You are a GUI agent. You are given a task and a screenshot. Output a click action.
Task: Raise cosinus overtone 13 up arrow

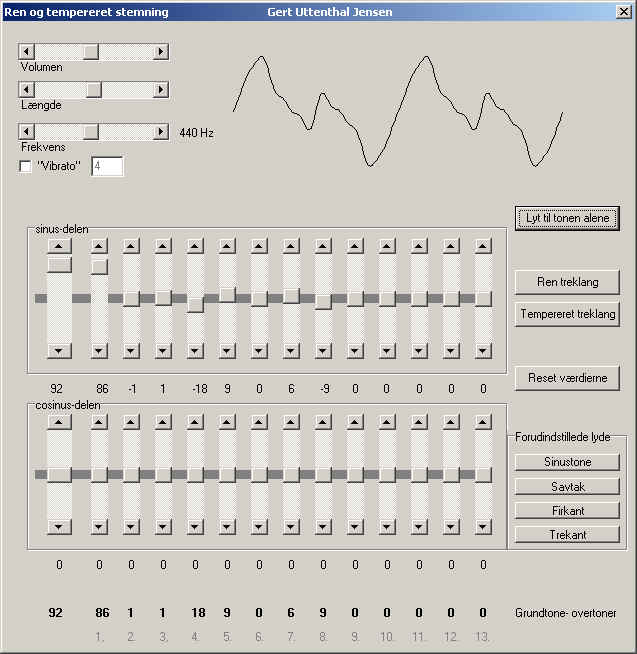[483, 422]
